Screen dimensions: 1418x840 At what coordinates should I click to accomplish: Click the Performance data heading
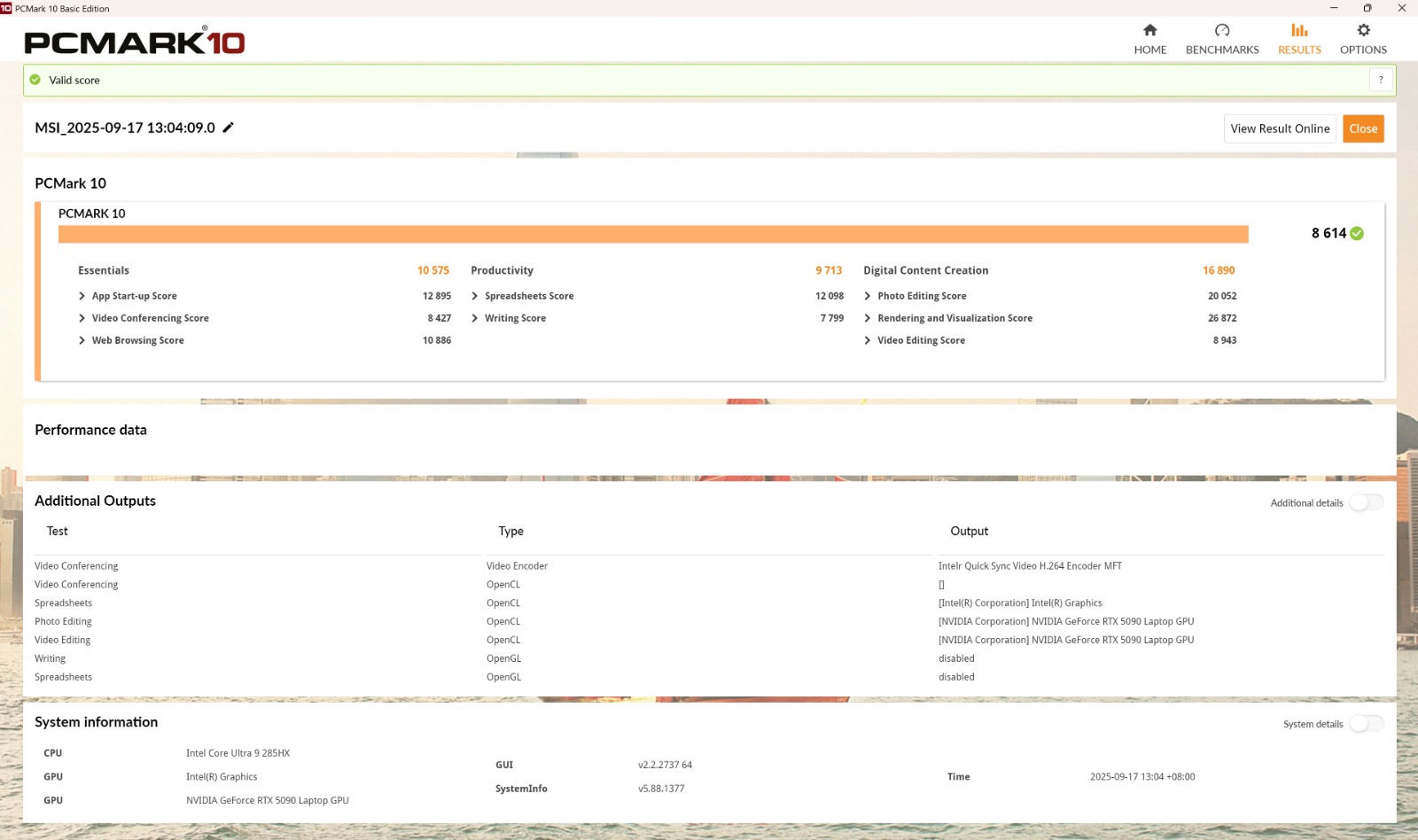(x=90, y=430)
